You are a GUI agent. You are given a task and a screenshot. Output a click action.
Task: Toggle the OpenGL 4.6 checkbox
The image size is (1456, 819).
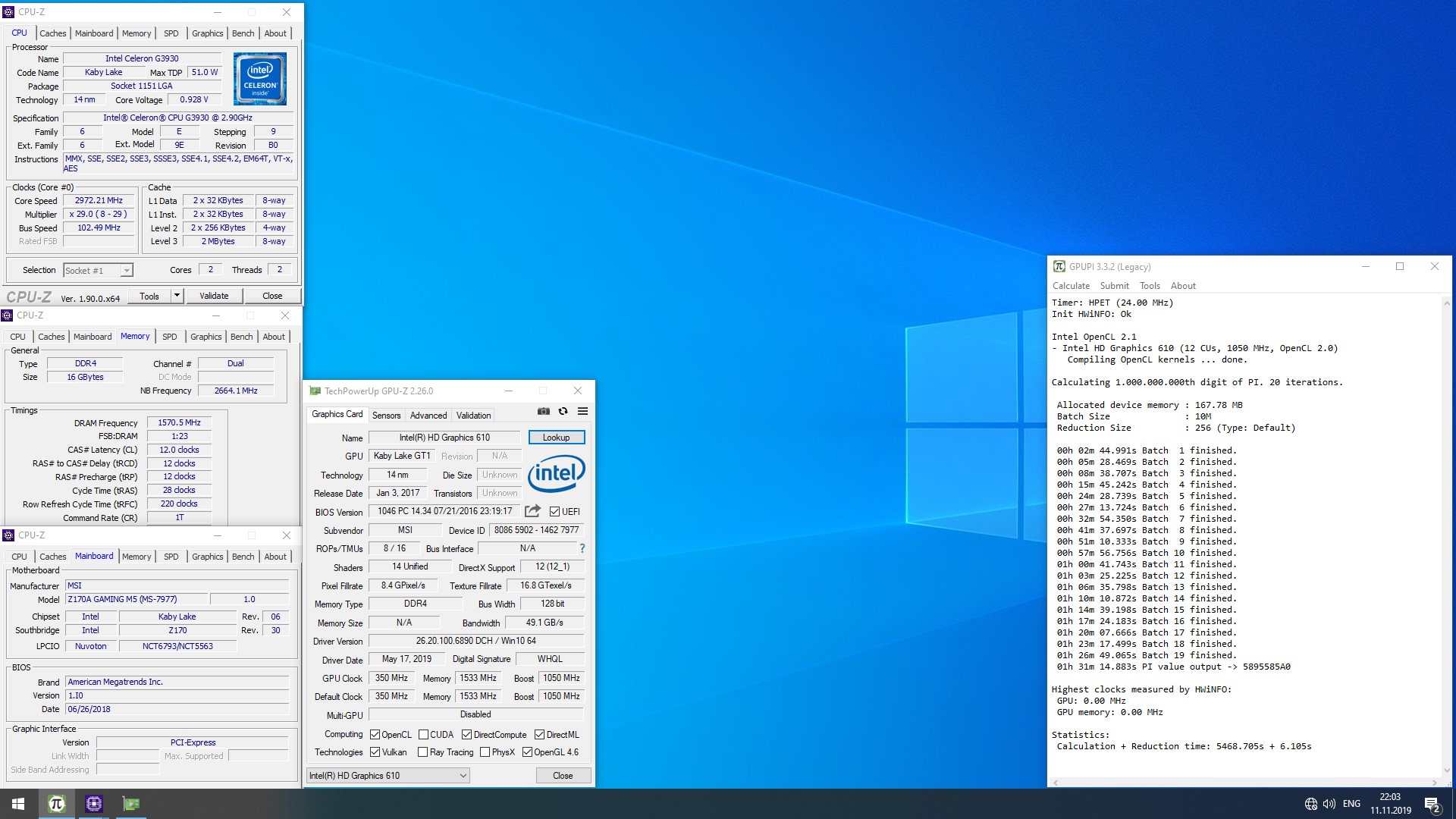[527, 752]
